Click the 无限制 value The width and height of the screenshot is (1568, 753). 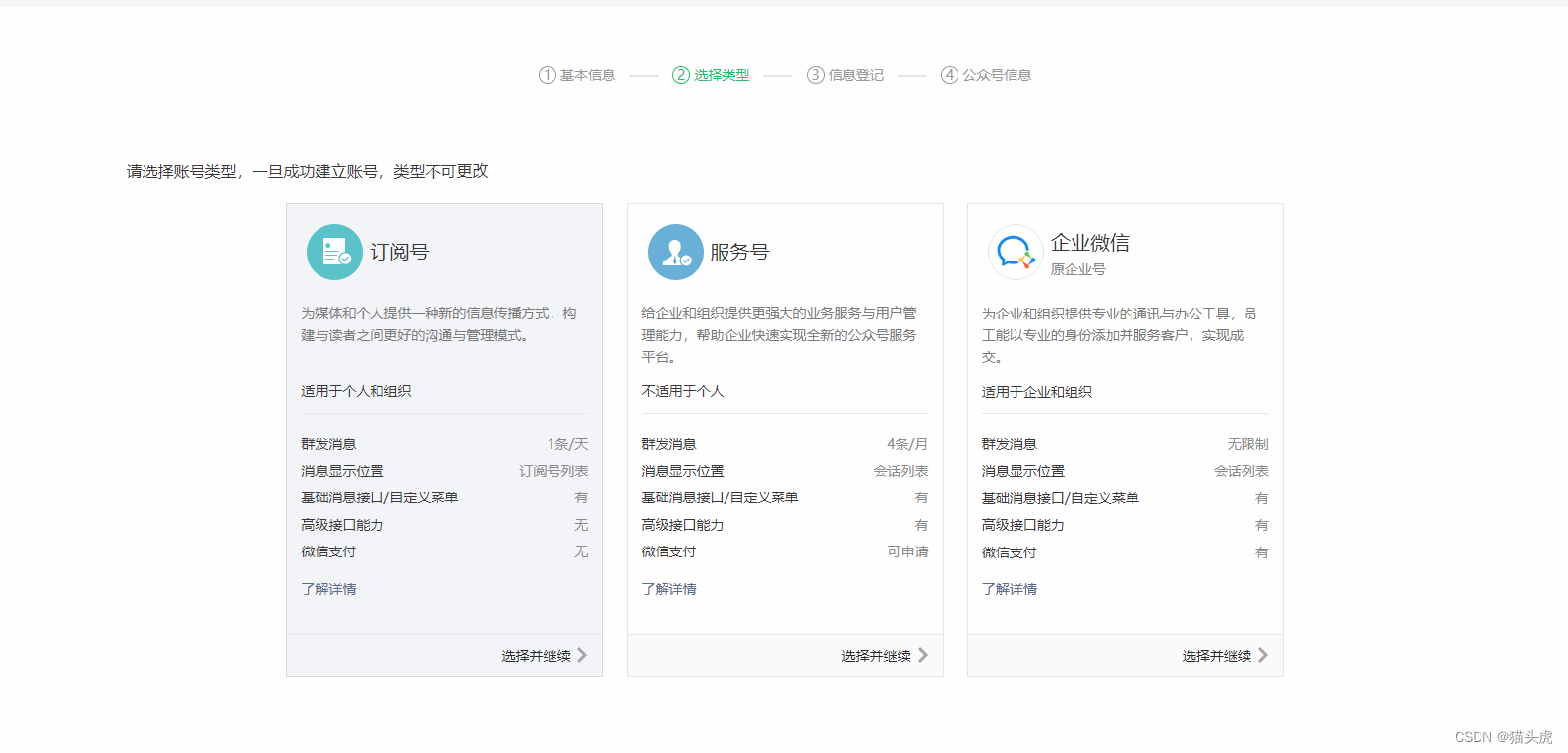1248,444
